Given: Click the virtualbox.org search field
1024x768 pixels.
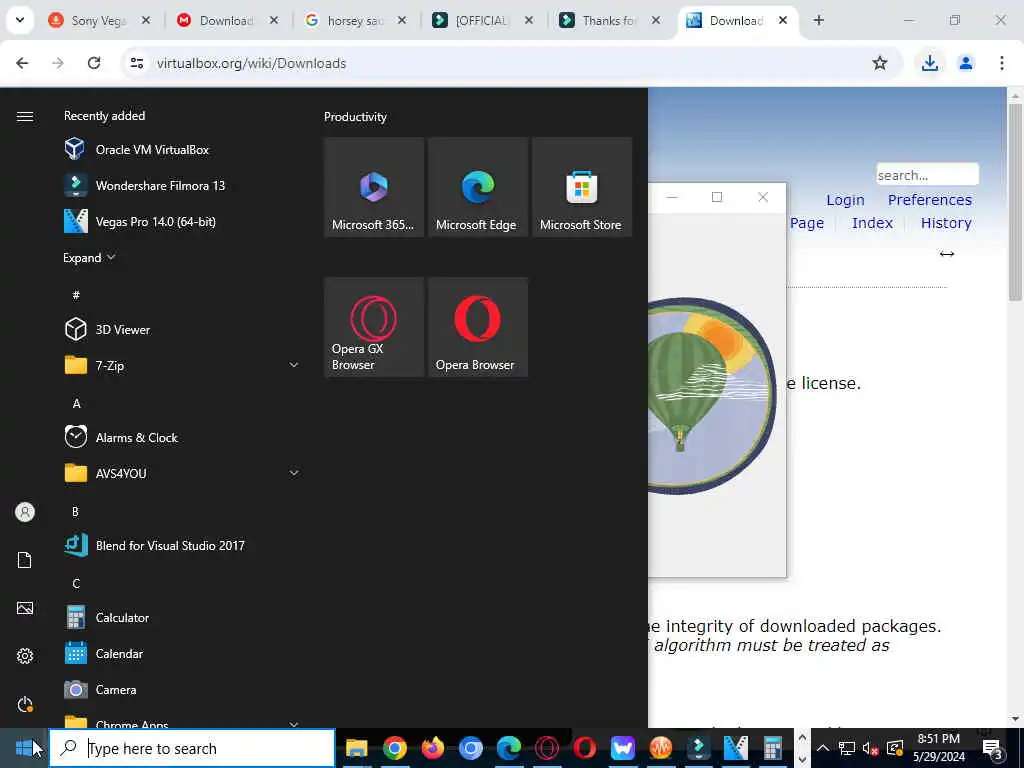Looking at the screenshot, I should click(x=927, y=175).
